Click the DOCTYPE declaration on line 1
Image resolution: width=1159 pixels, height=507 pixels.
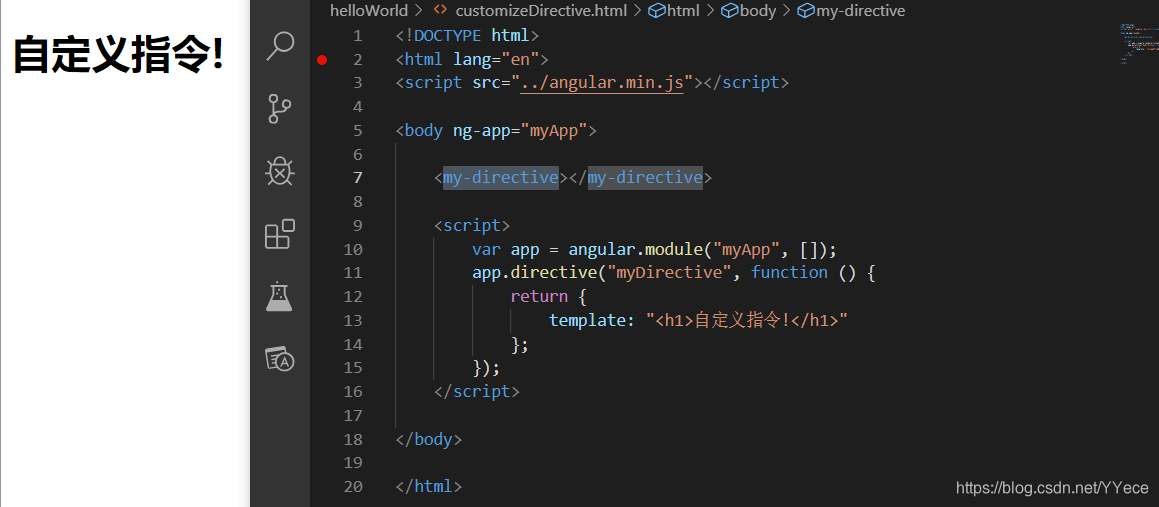coord(467,35)
